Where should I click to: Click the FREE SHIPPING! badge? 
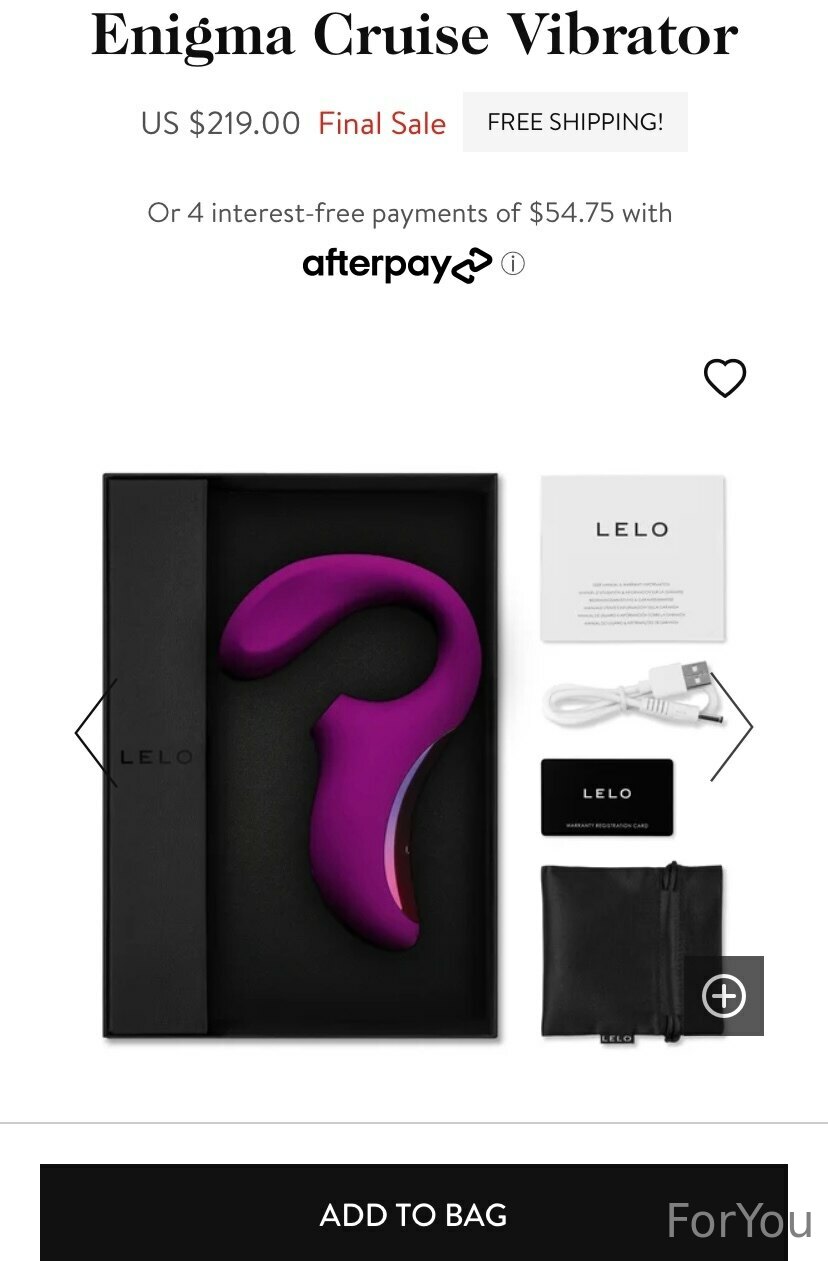click(x=575, y=122)
